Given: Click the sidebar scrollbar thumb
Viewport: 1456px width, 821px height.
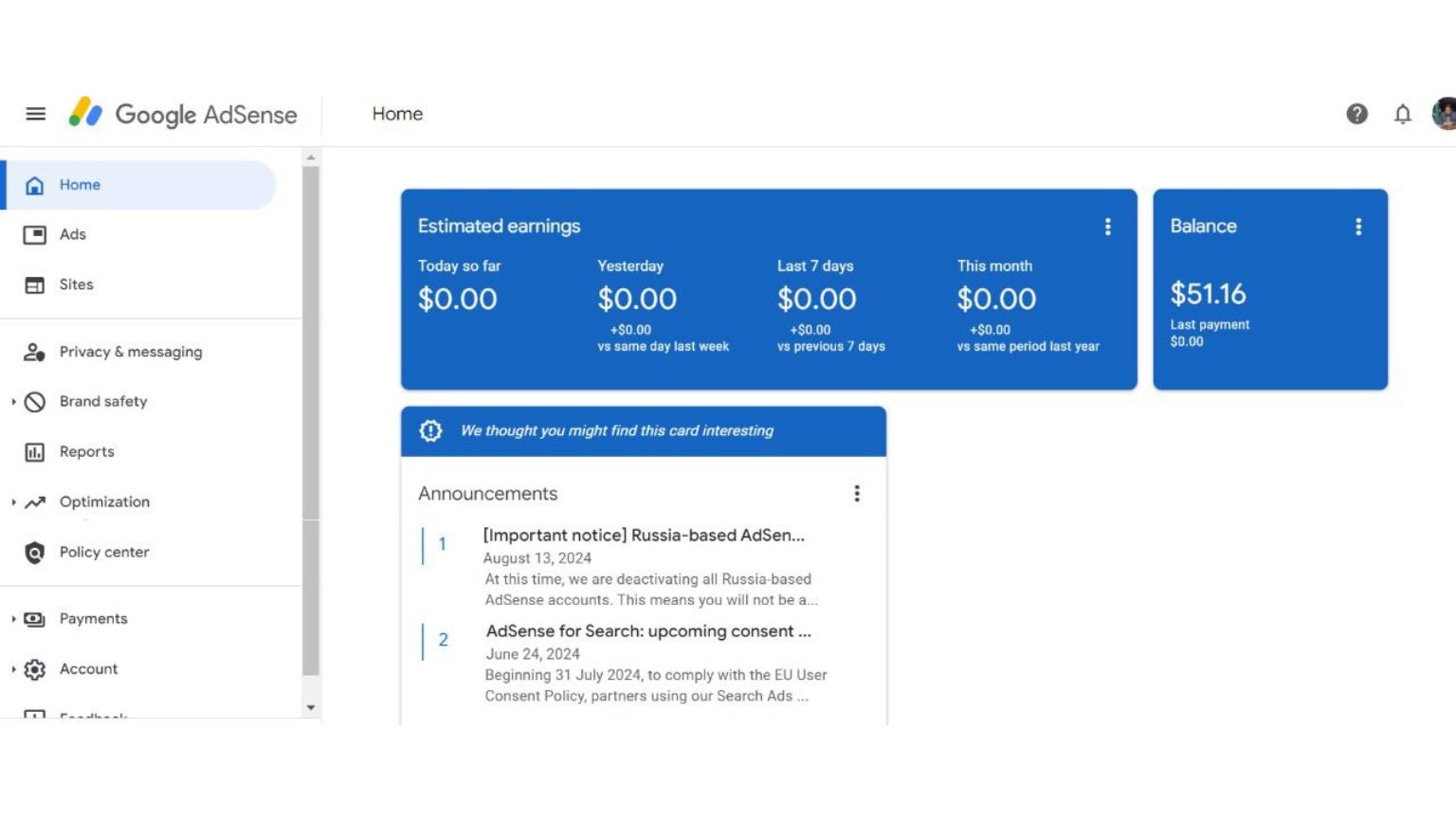Looking at the screenshot, I should click(311, 421).
